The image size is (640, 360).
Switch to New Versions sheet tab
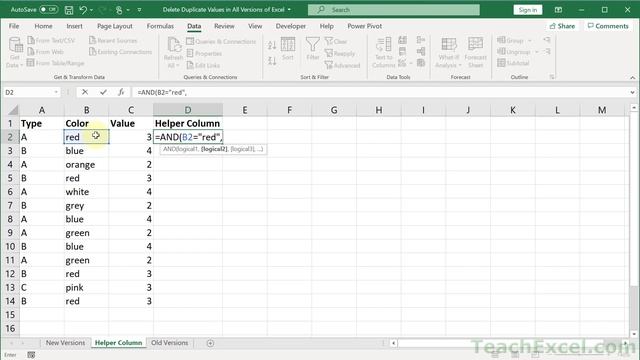(x=65, y=343)
